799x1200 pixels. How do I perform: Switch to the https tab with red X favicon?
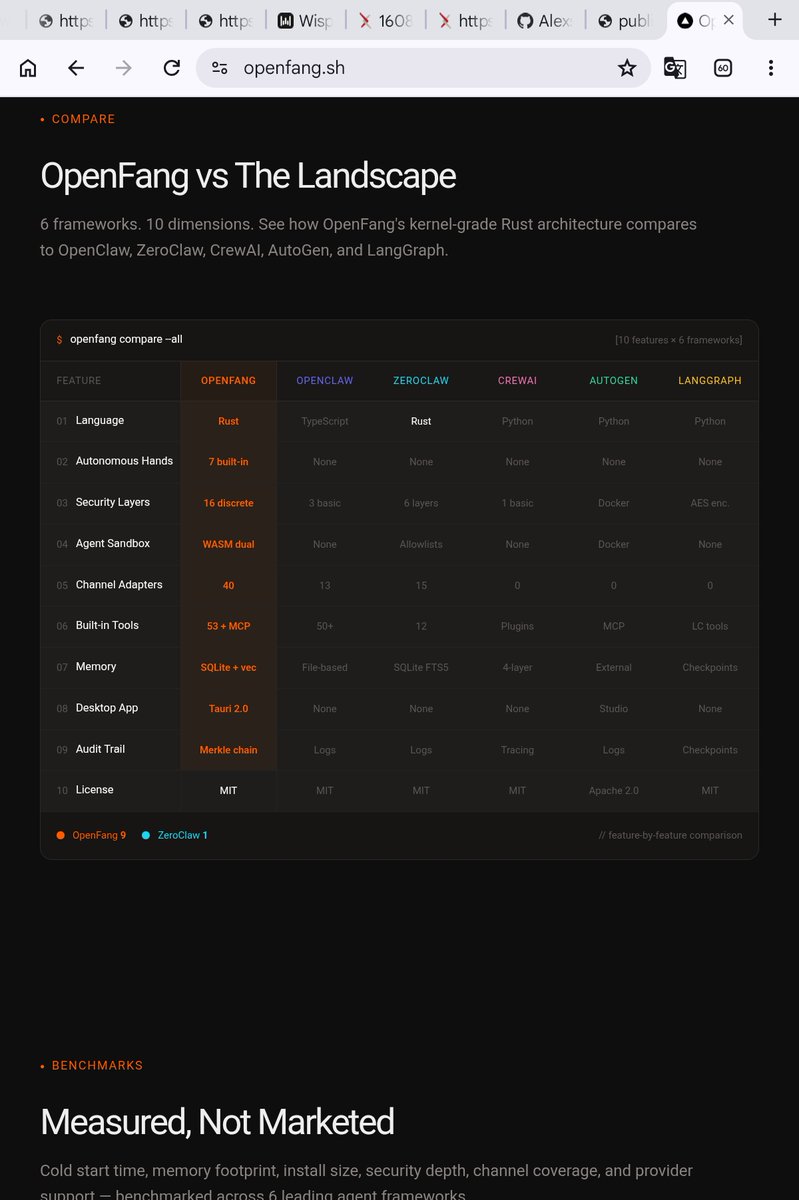466,20
